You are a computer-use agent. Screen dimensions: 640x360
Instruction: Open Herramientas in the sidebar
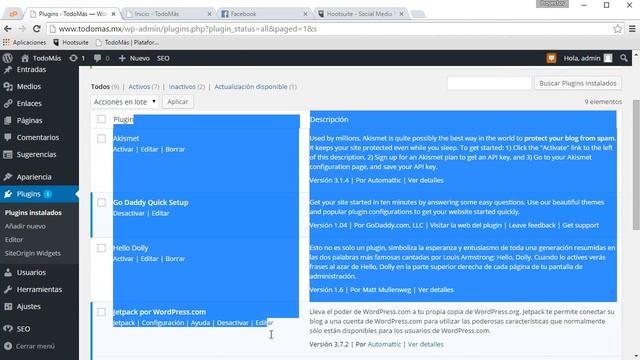(x=39, y=289)
